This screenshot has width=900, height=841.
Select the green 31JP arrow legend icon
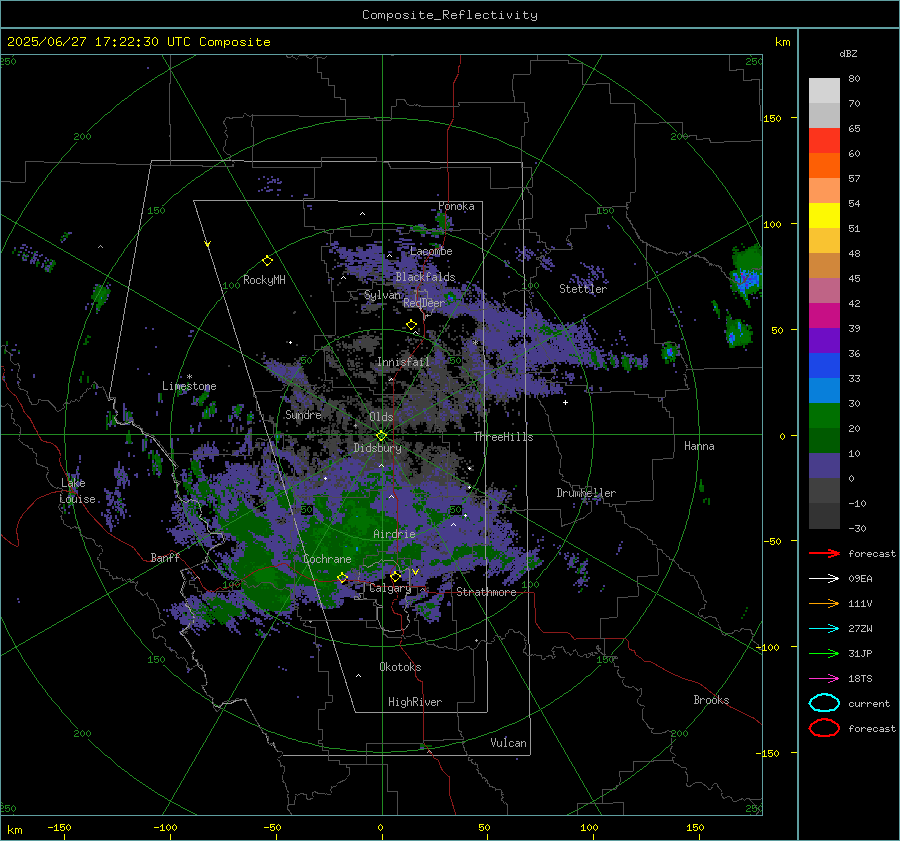click(824, 653)
